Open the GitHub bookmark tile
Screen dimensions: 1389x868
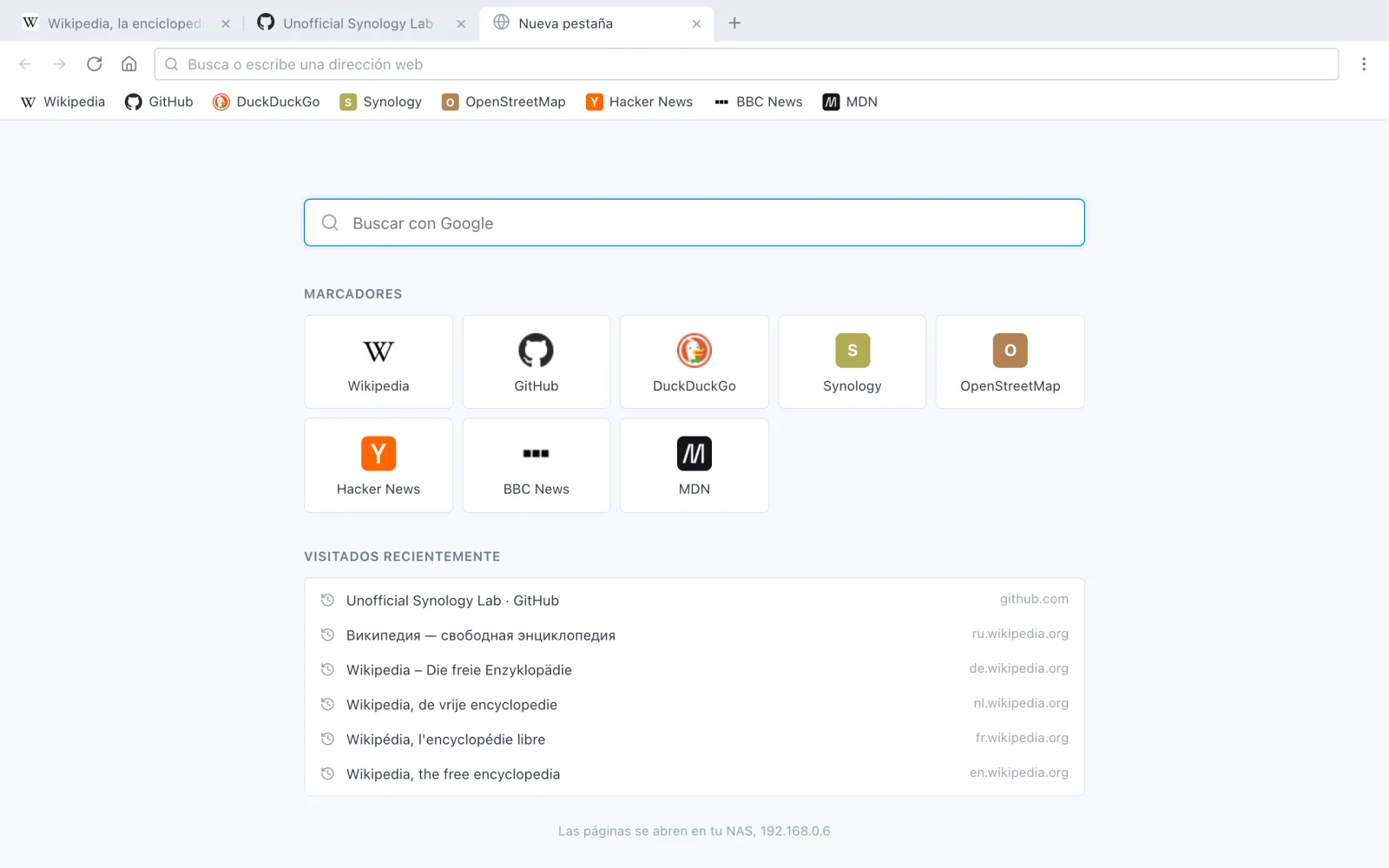tap(537, 362)
